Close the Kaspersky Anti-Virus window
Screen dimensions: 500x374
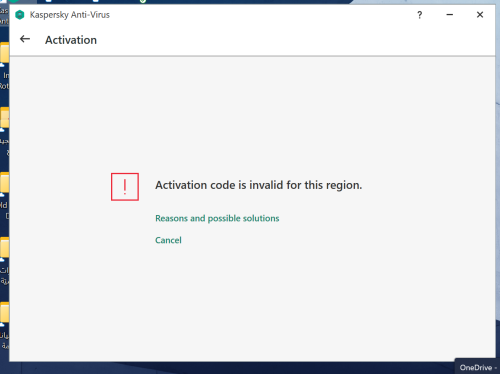click(480, 15)
